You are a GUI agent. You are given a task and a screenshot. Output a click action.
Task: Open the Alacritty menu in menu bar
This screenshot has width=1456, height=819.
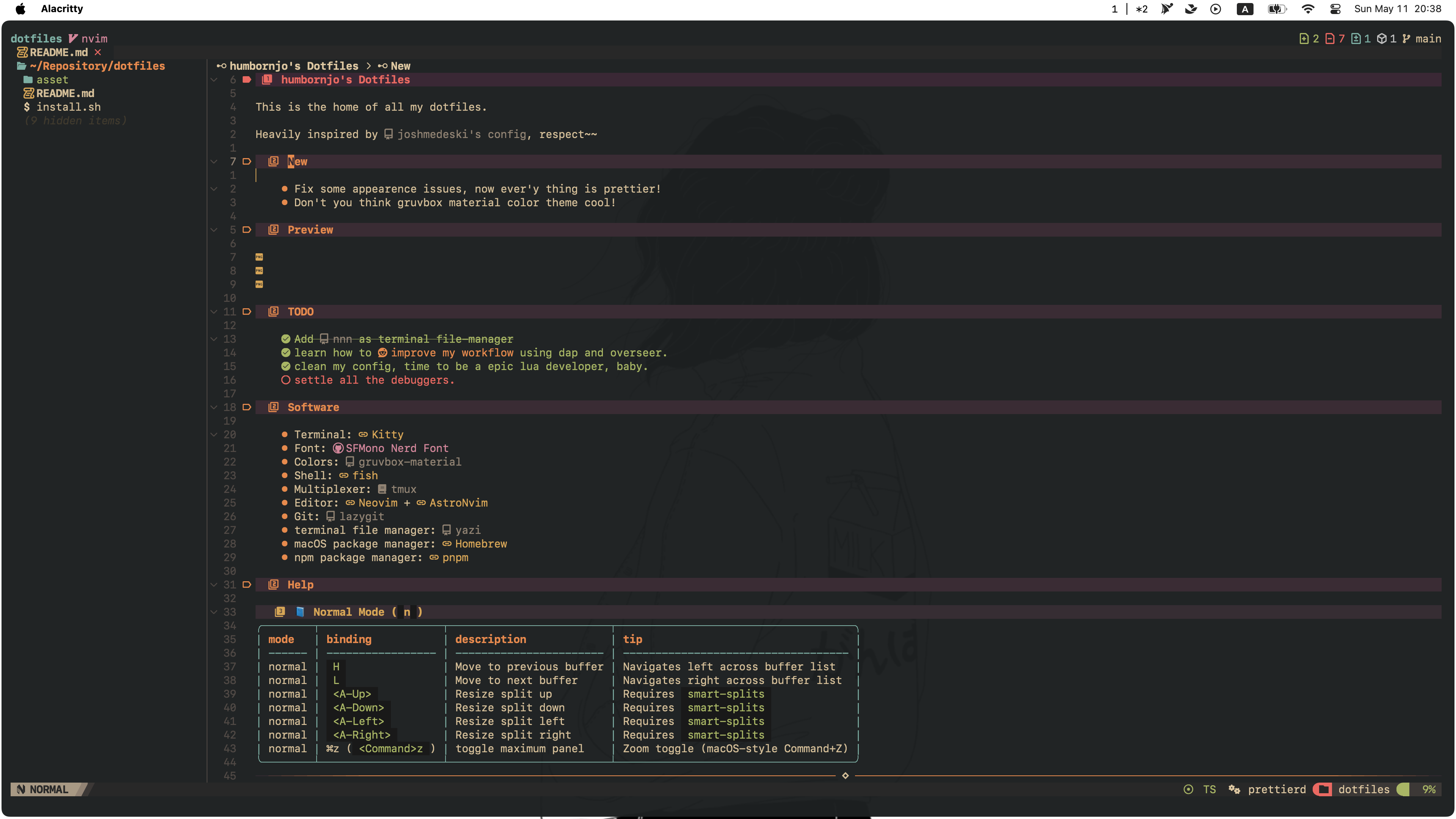coord(61,9)
